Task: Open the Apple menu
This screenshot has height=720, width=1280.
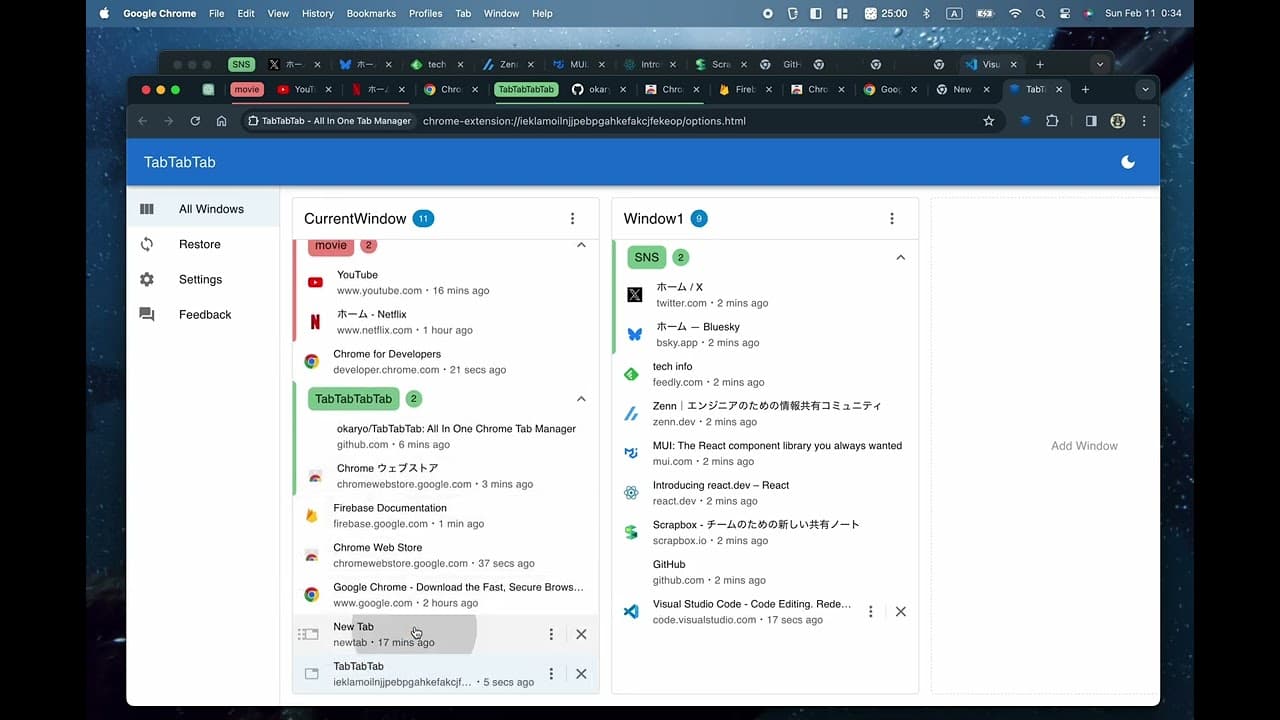Action: click(x=104, y=13)
